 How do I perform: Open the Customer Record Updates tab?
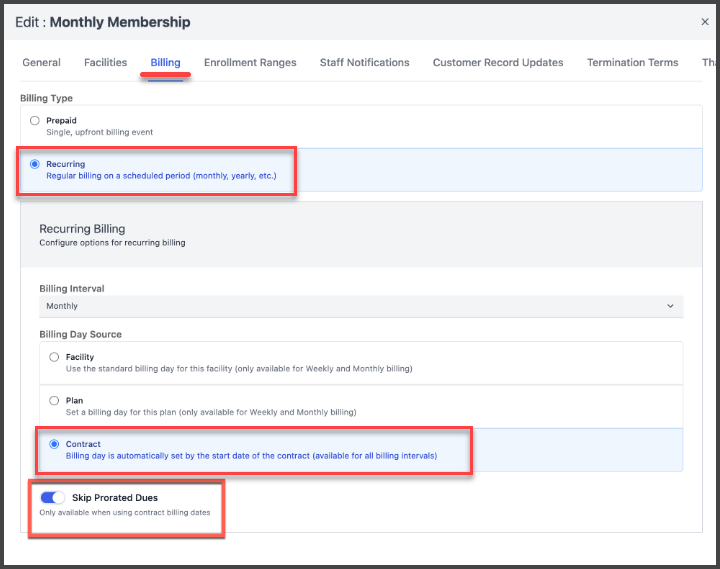coord(498,62)
